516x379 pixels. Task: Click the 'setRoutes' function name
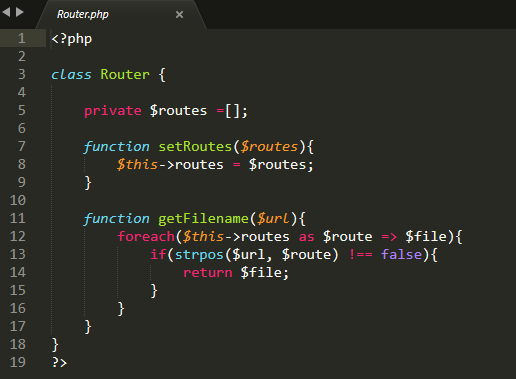click(195, 147)
